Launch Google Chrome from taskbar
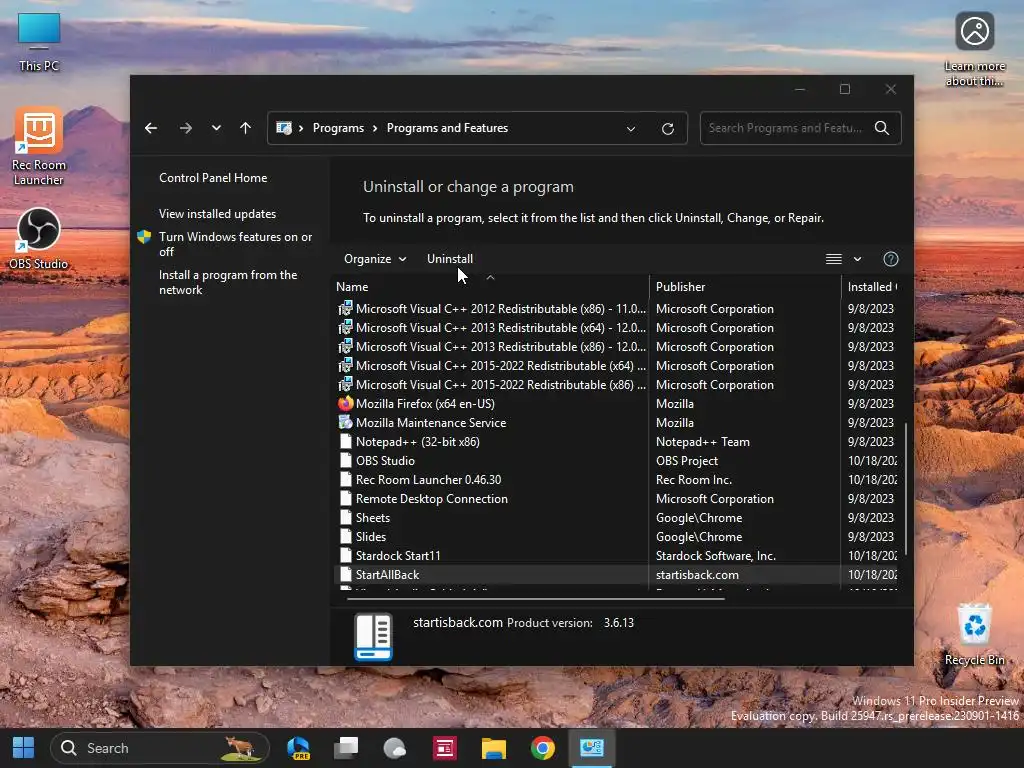This screenshot has height=768, width=1024. tap(543, 748)
